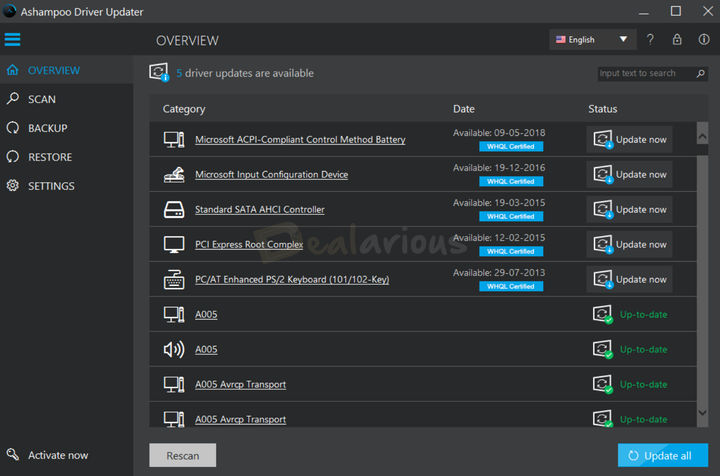The width and height of the screenshot is (720, 476).
Task: Open the English language dropdown
Action: pos(592,39)
